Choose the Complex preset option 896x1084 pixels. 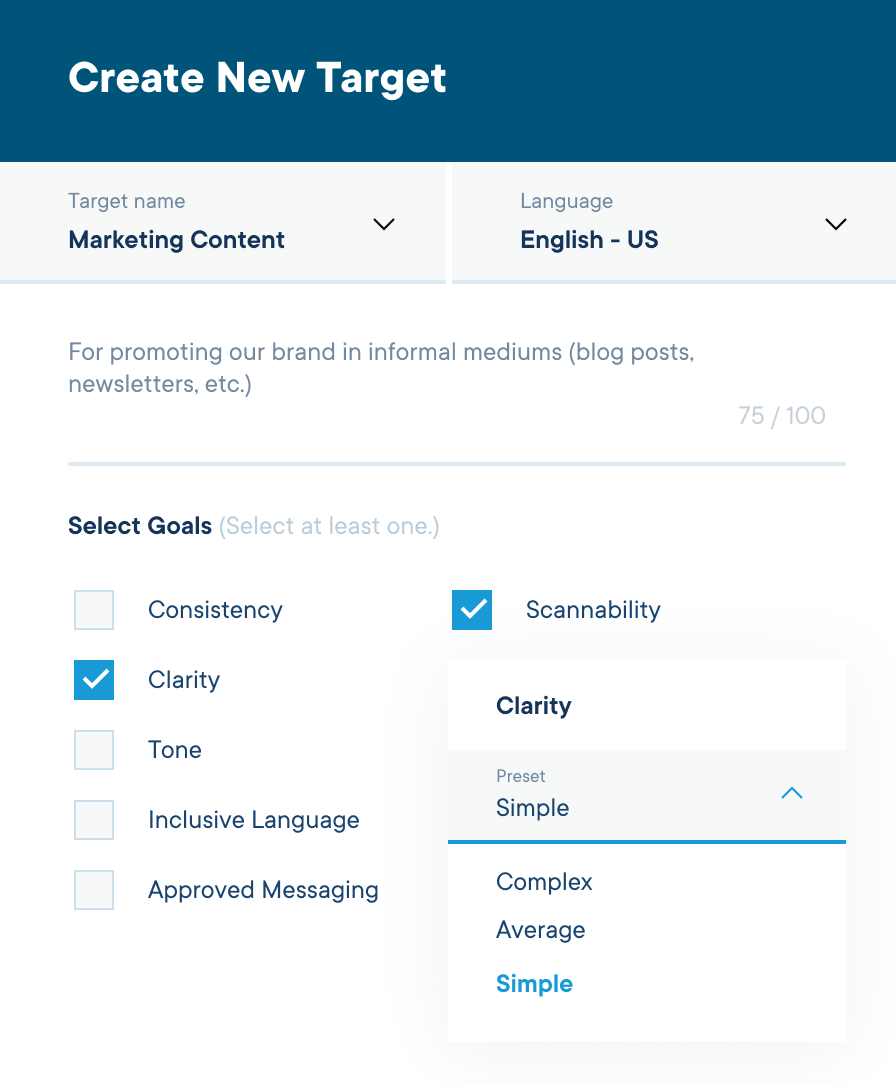[x=544, y=882]
